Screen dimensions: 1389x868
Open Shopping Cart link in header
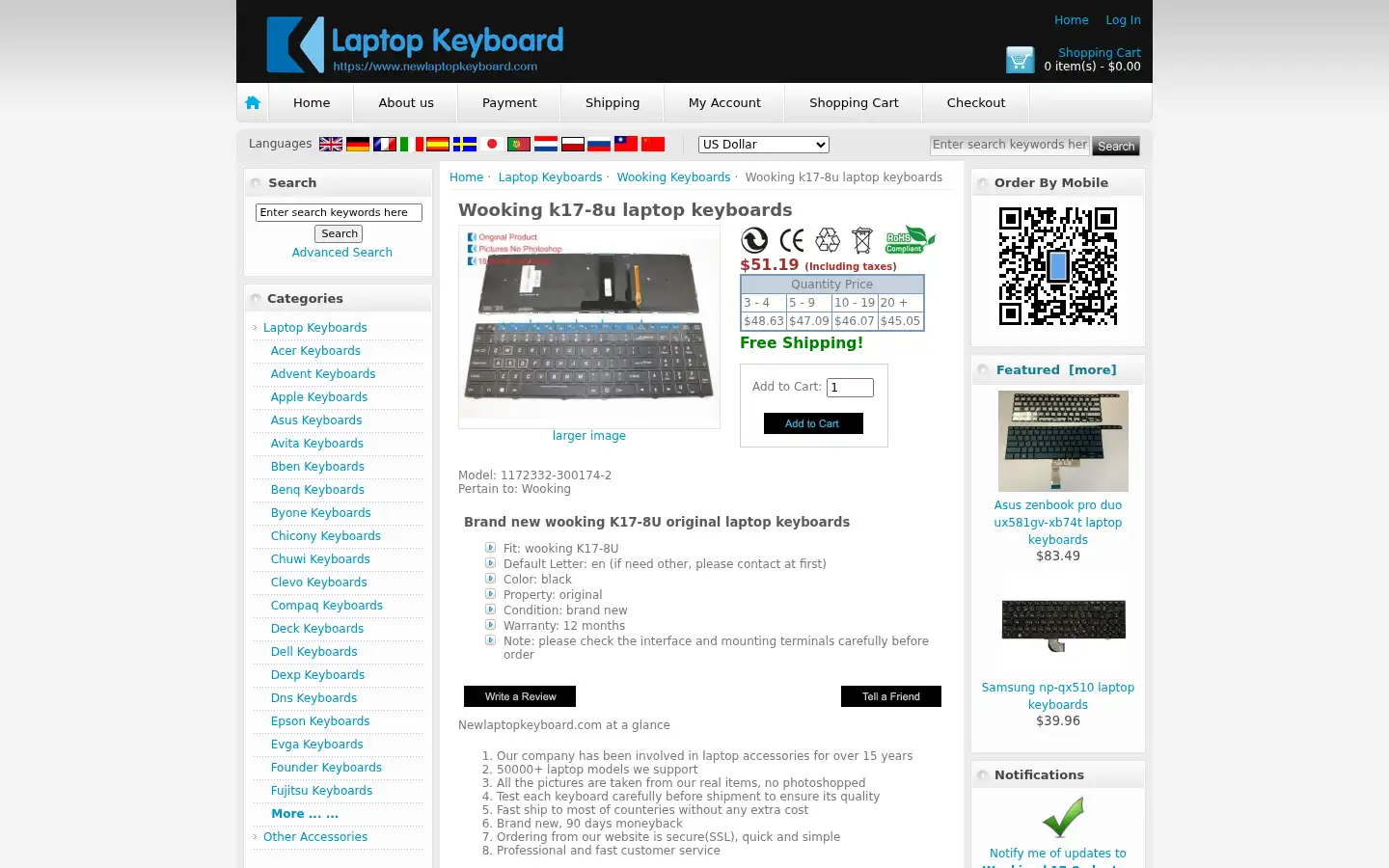point(1100,53)
